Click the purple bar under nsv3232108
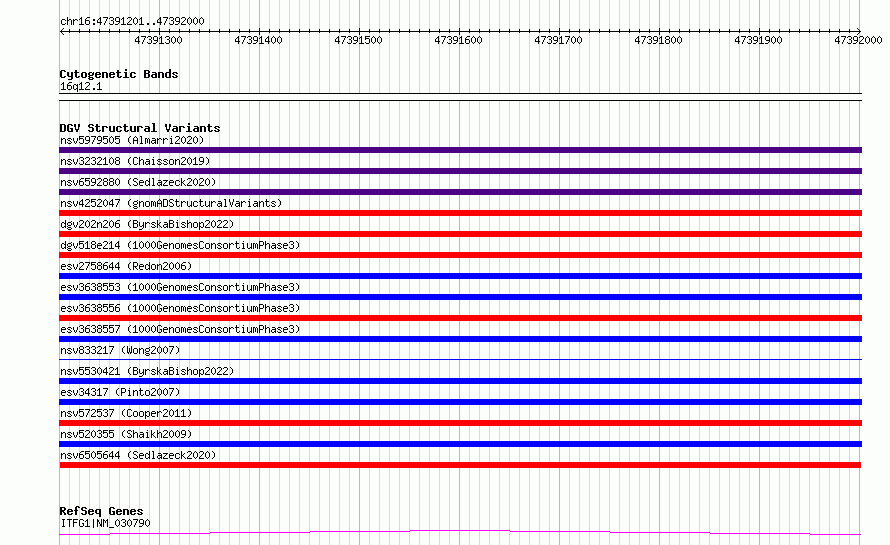The height and width of the screenshot is (545, 890). (x=460, y=171)
